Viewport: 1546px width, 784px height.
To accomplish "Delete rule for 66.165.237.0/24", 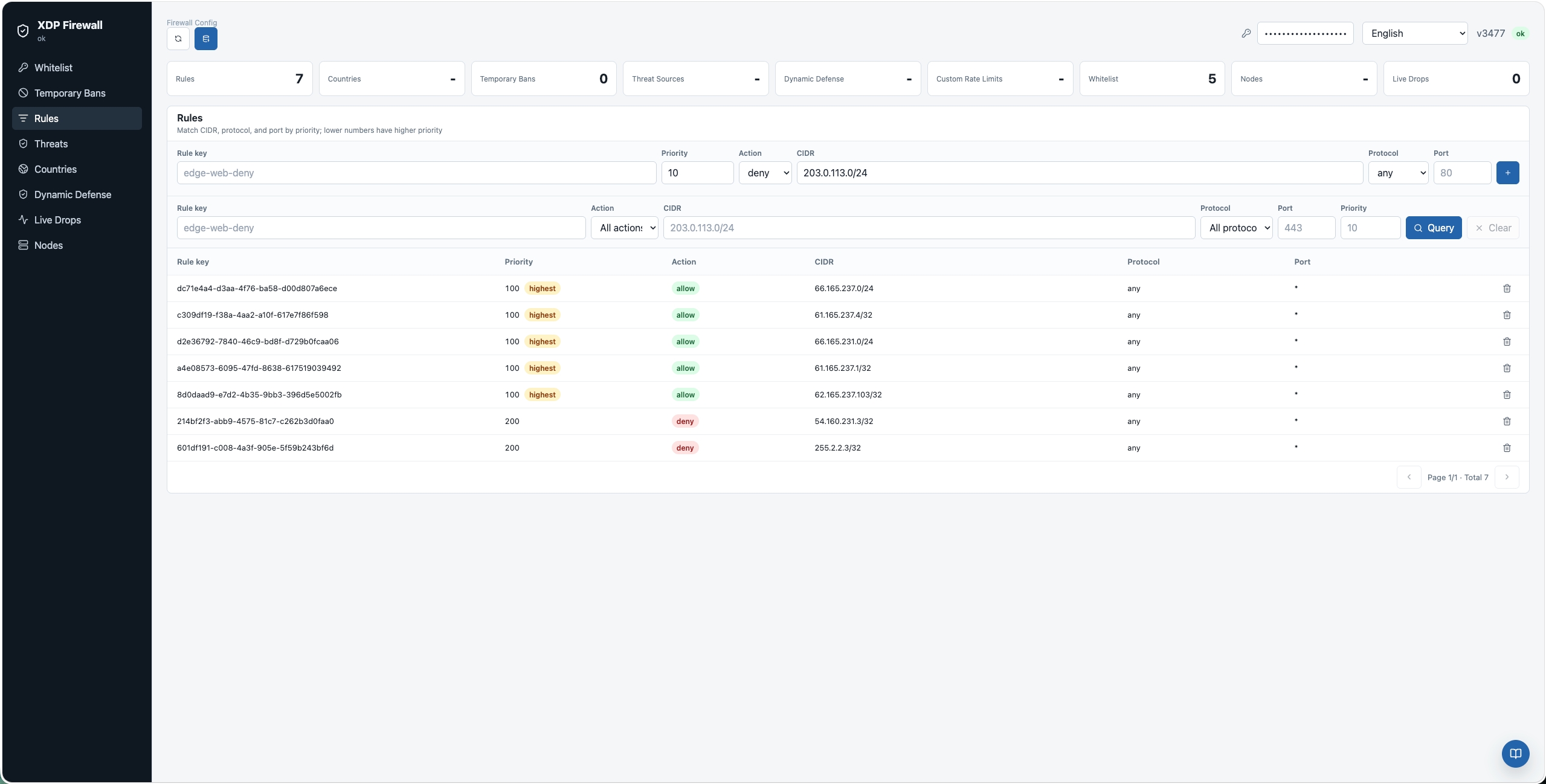I will [1507, 289].
